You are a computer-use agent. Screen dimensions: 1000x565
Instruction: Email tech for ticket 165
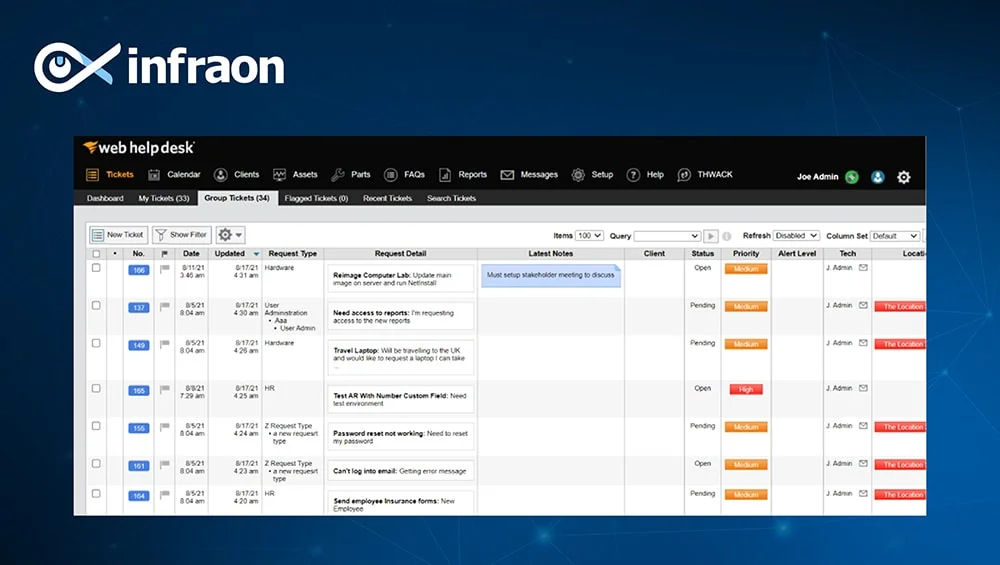863,388
